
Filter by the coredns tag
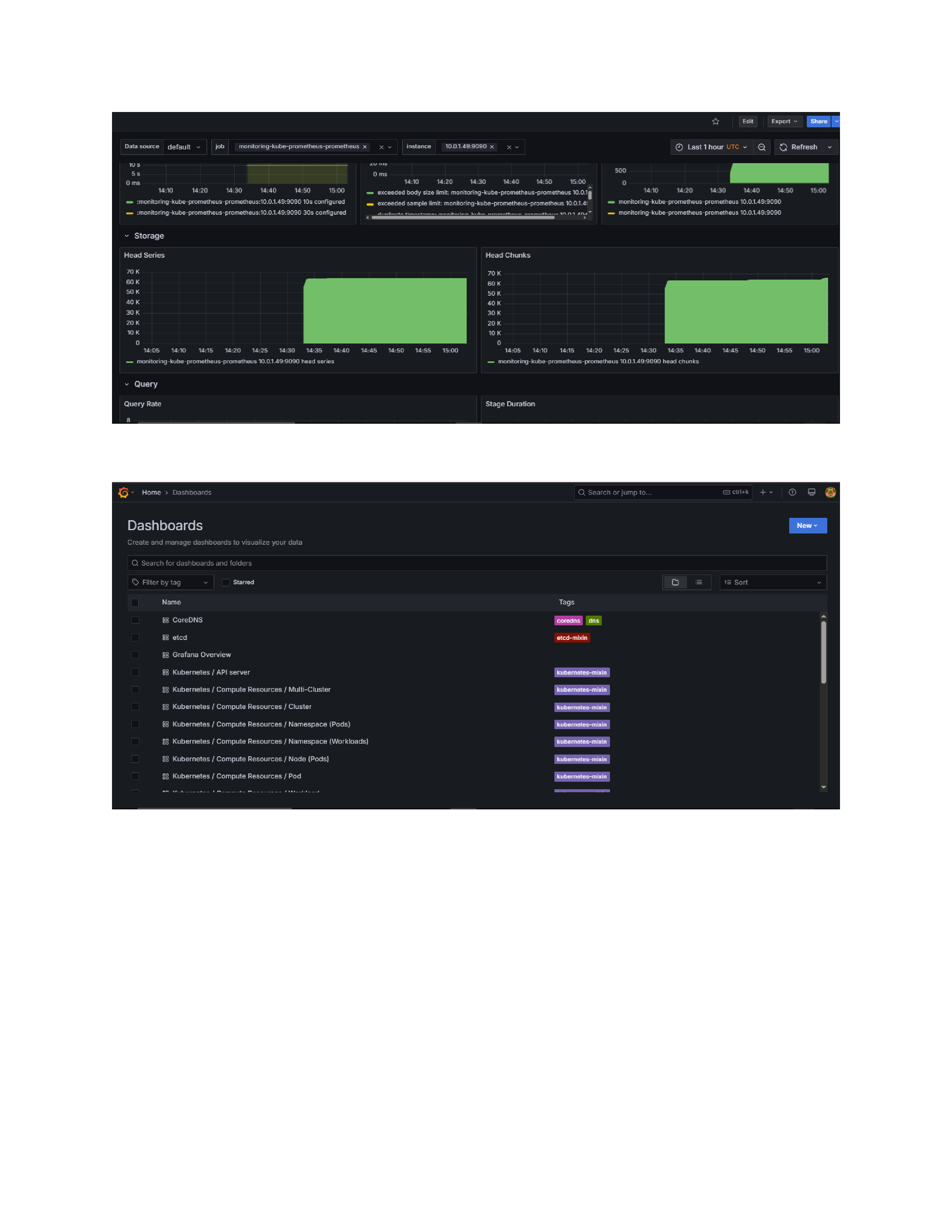(568, 620)
